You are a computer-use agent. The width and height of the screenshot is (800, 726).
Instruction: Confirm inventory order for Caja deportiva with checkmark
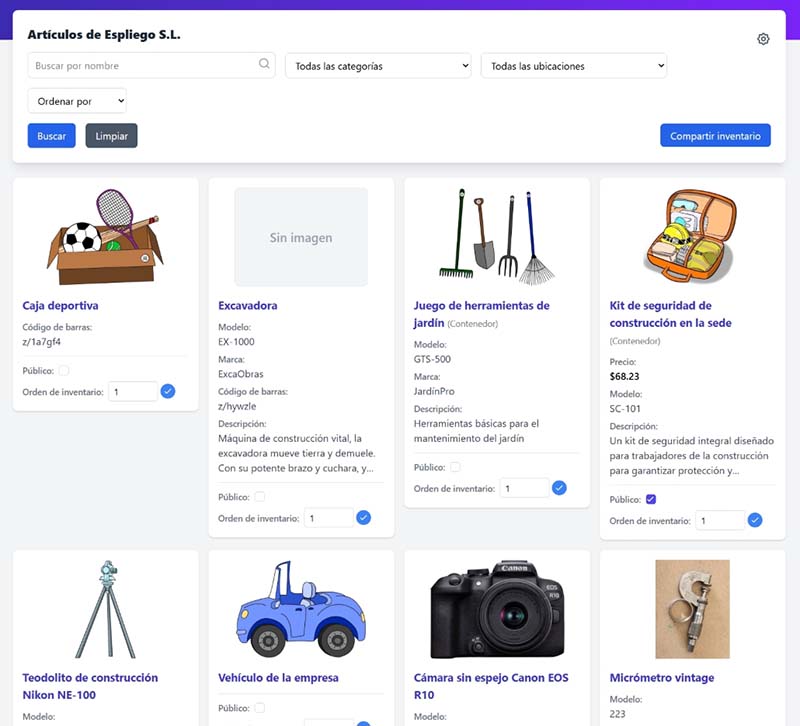pyautogui.click(x=168, y=391)
